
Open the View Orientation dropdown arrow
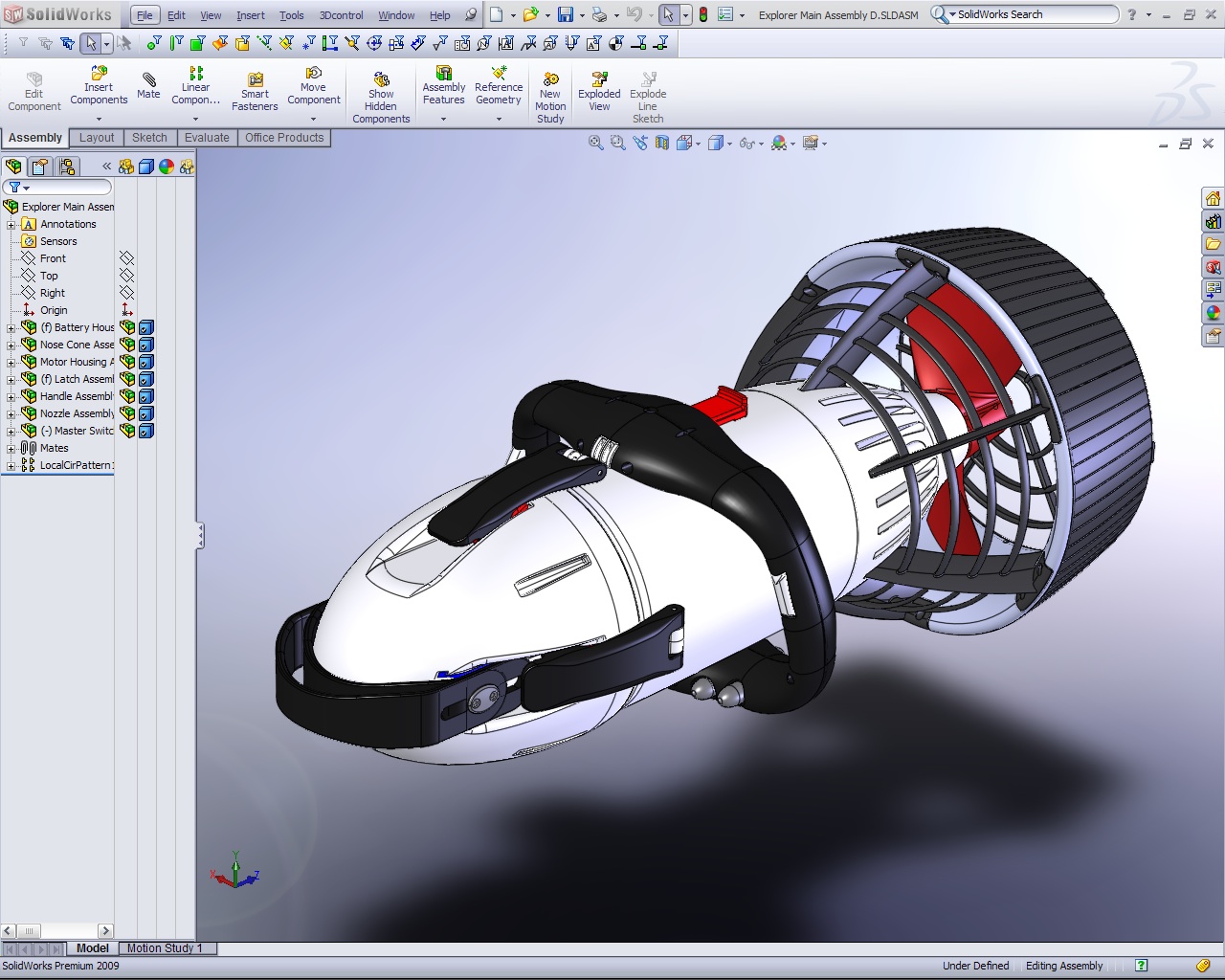point(698,143)
